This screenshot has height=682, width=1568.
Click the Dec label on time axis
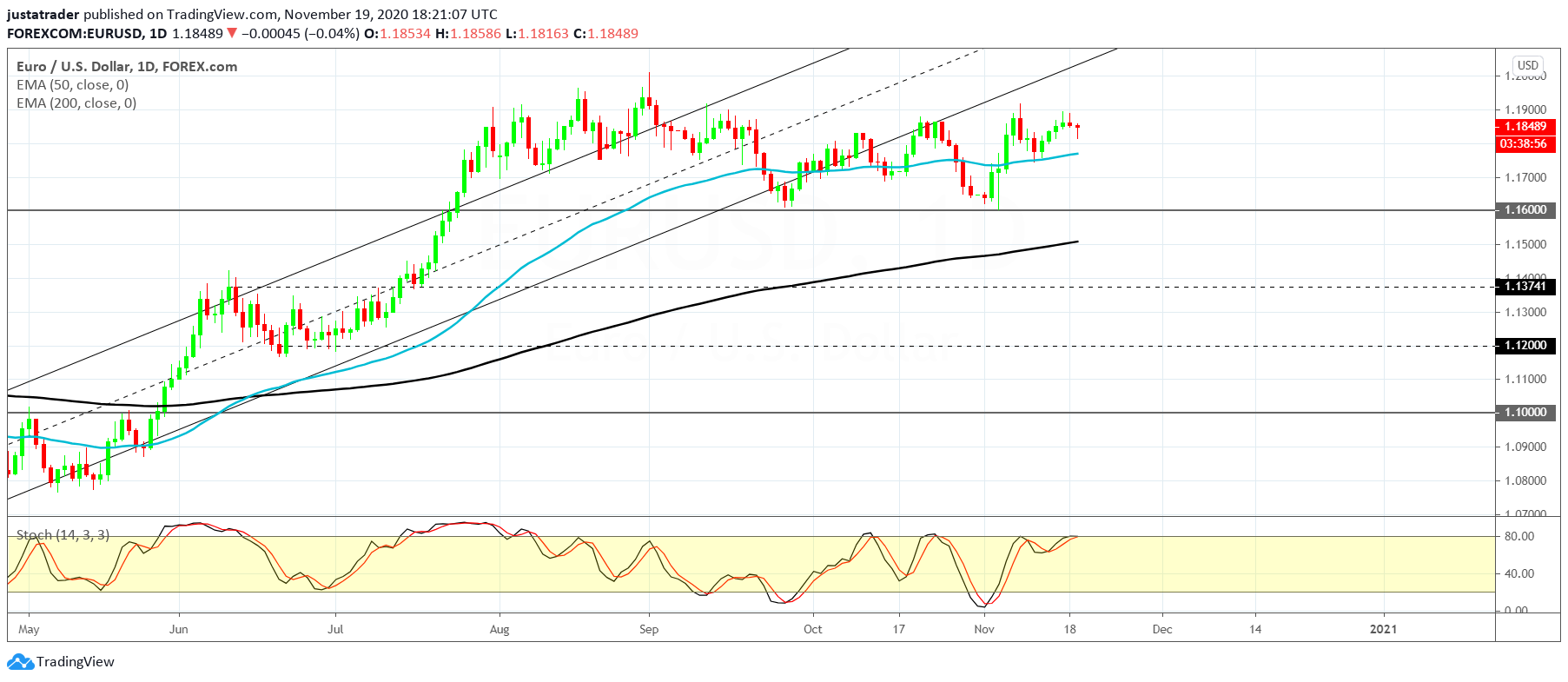[x=1162, y=629]
